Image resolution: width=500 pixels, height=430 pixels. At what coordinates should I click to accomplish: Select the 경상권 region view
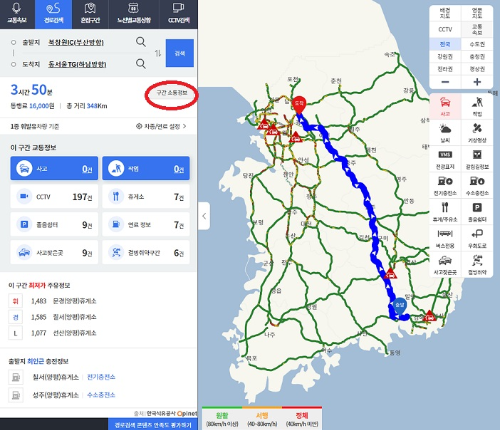477,69
